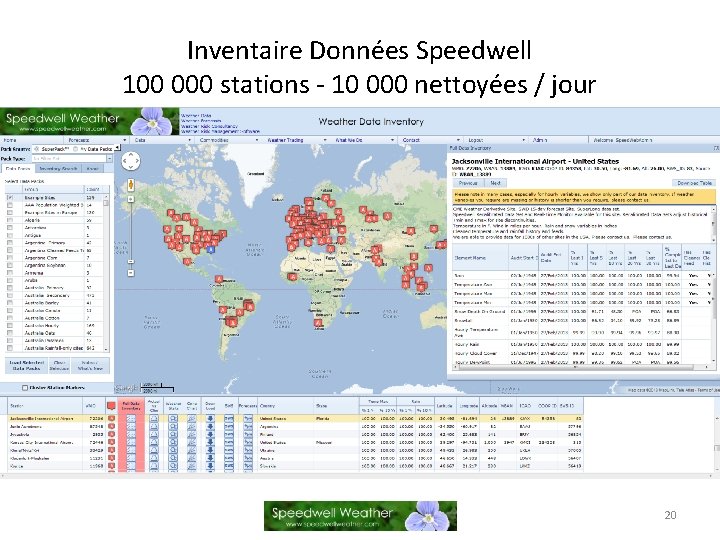Check the Aruba data pack checkbox
The height and width of the screenshot is (540, 720).
coord(10,280)
